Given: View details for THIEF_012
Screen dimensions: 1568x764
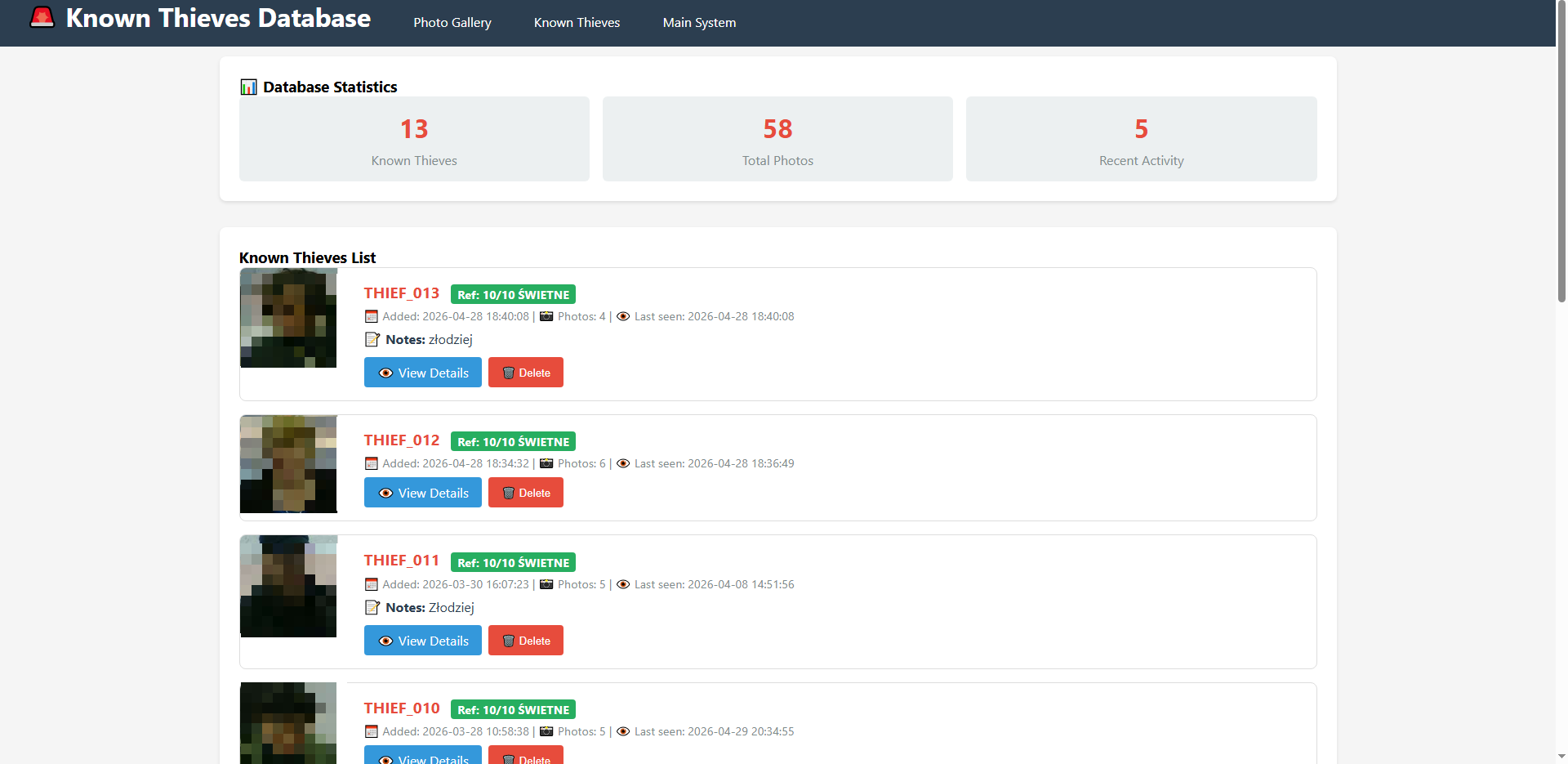Looking at the screenshot, I should [x=422, y=493].
